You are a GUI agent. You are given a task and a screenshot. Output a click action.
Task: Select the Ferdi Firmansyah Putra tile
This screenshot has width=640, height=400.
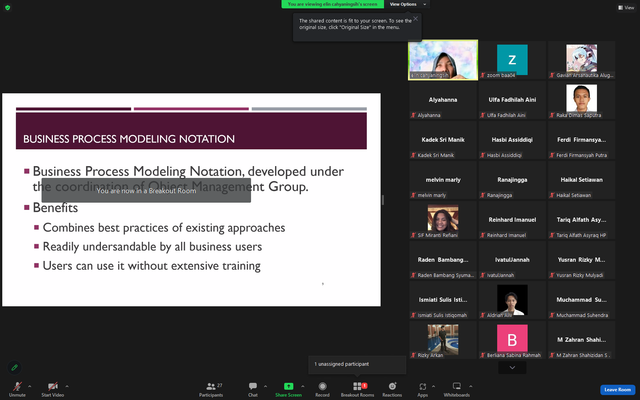[582, 140]
